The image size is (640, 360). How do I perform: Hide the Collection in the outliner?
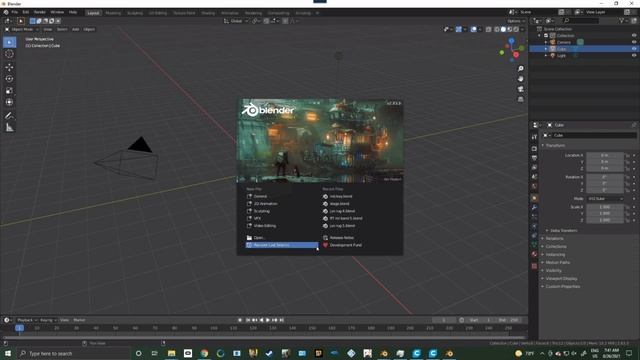coord(634,36)
